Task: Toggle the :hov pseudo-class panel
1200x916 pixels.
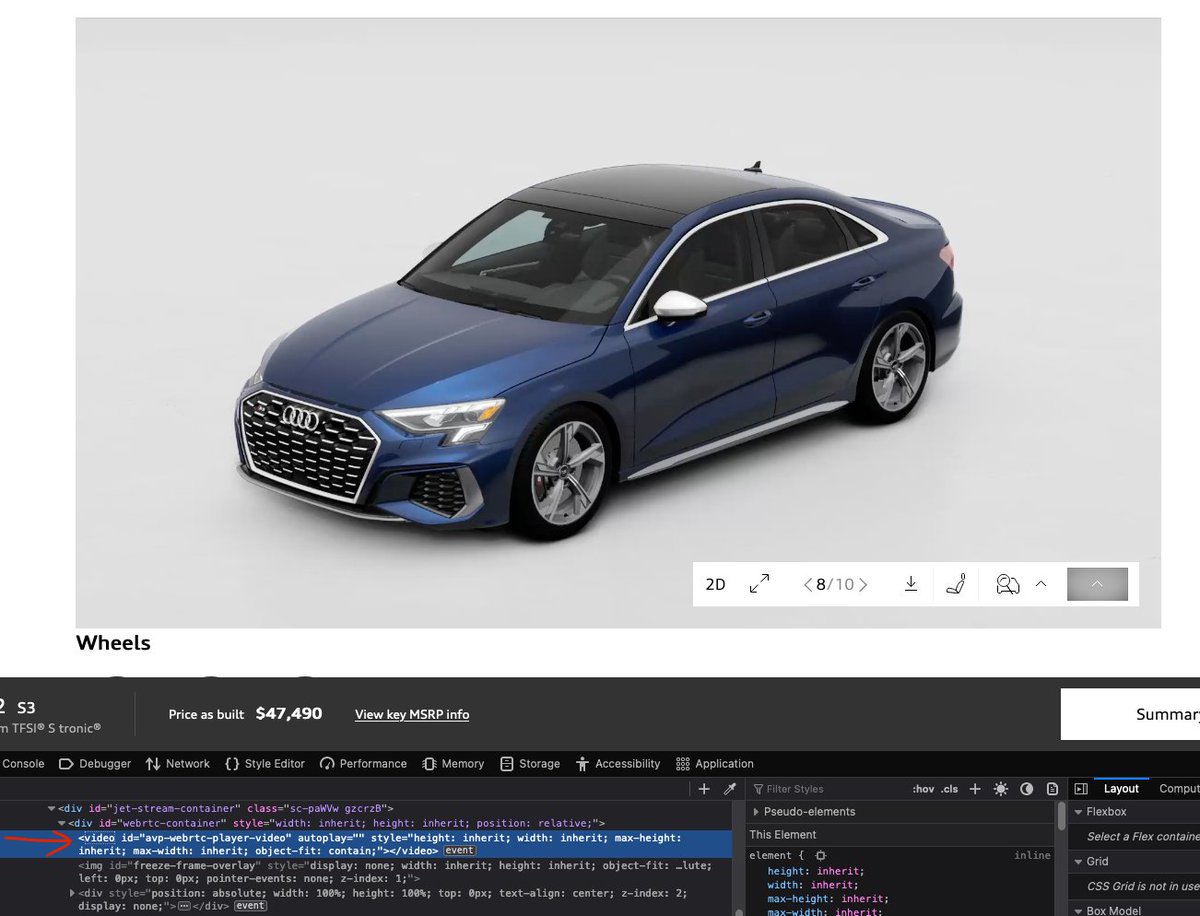Action: click(922, 789)
